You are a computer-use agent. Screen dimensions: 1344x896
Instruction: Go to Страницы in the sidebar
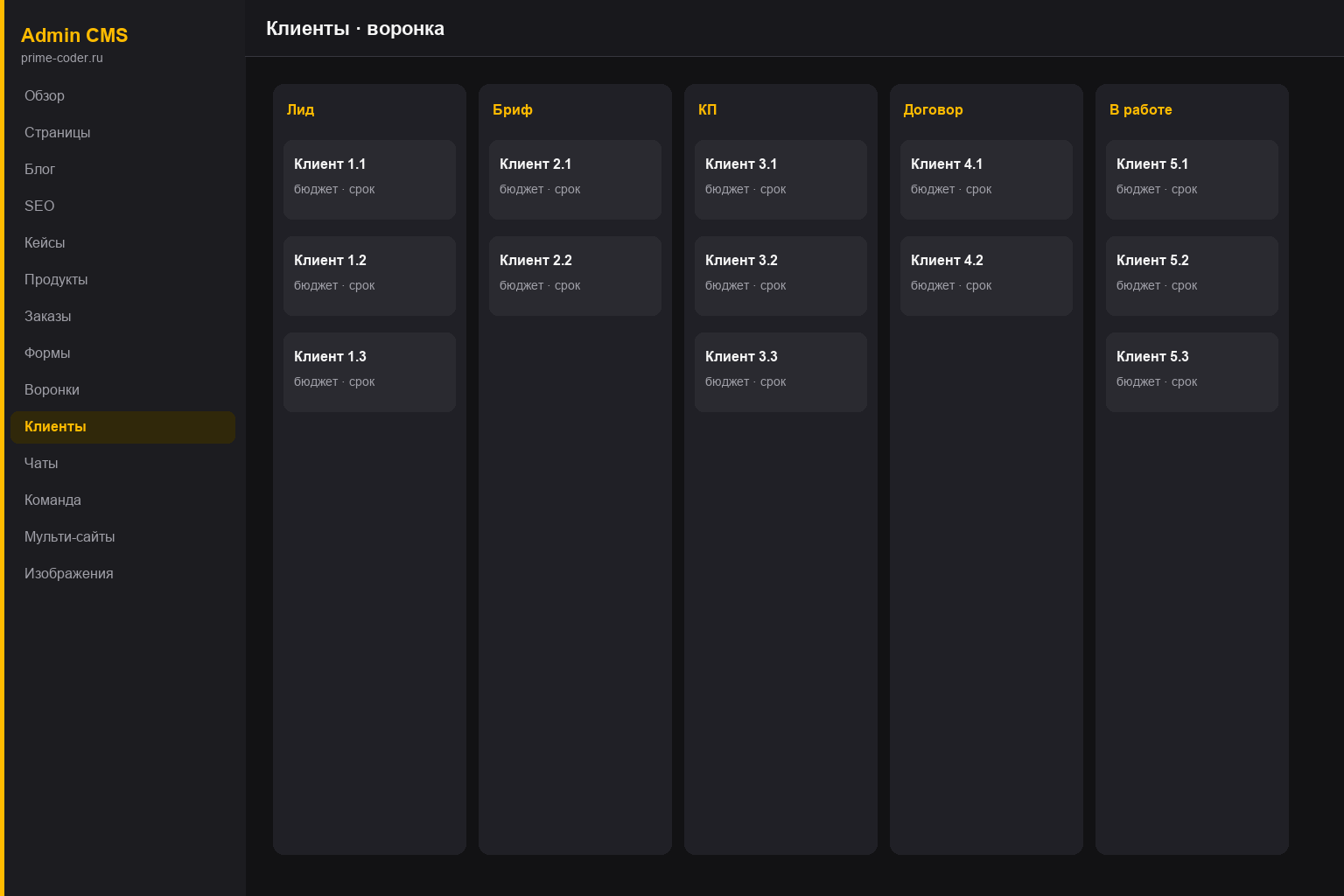tap(122, 133)
